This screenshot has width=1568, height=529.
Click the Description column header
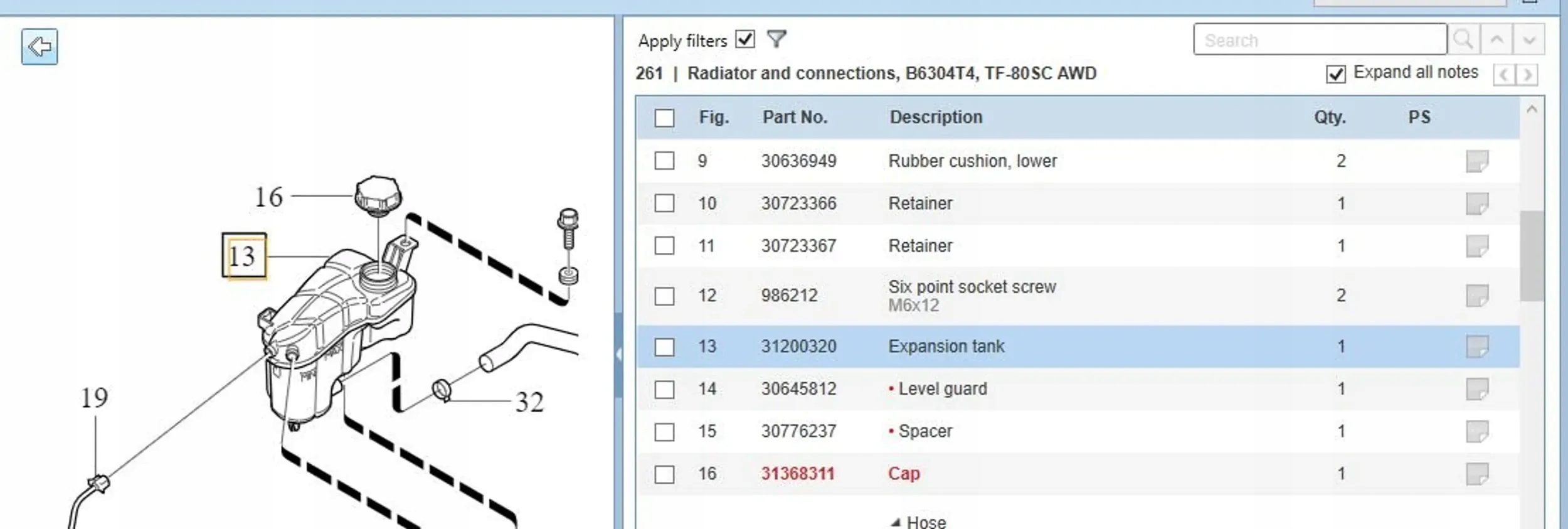tap(936, 117)
